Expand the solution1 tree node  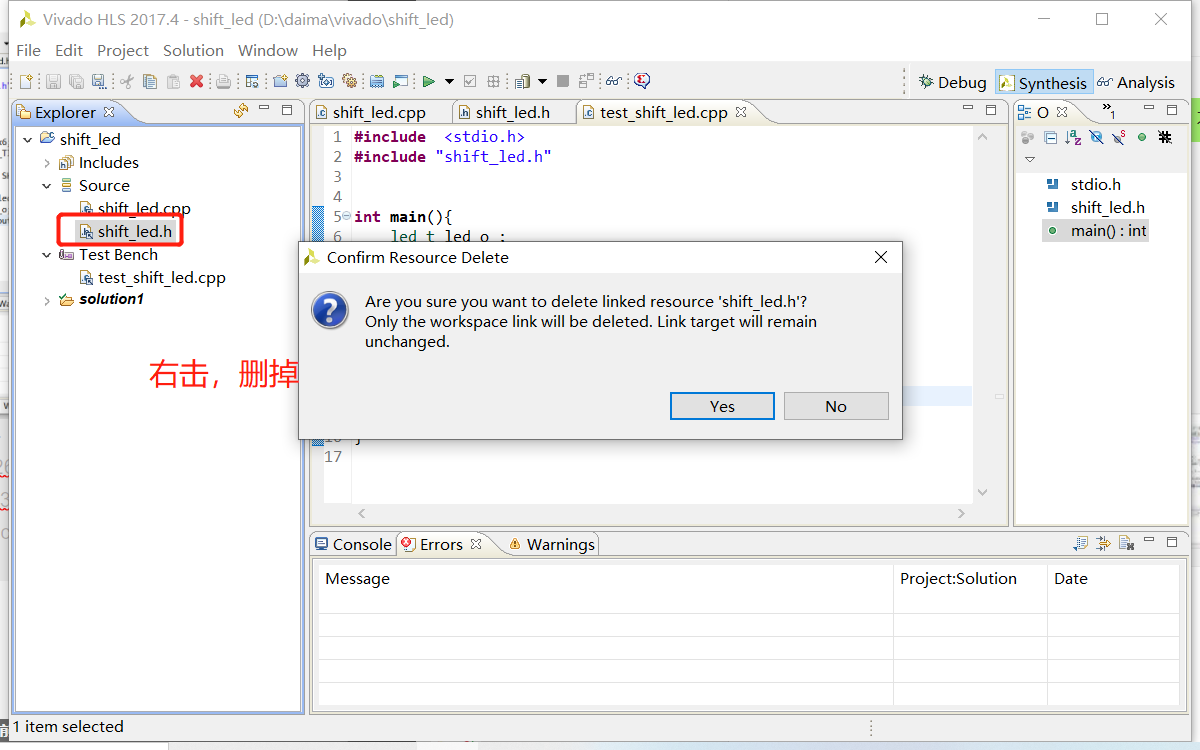(x=47, y=300)
